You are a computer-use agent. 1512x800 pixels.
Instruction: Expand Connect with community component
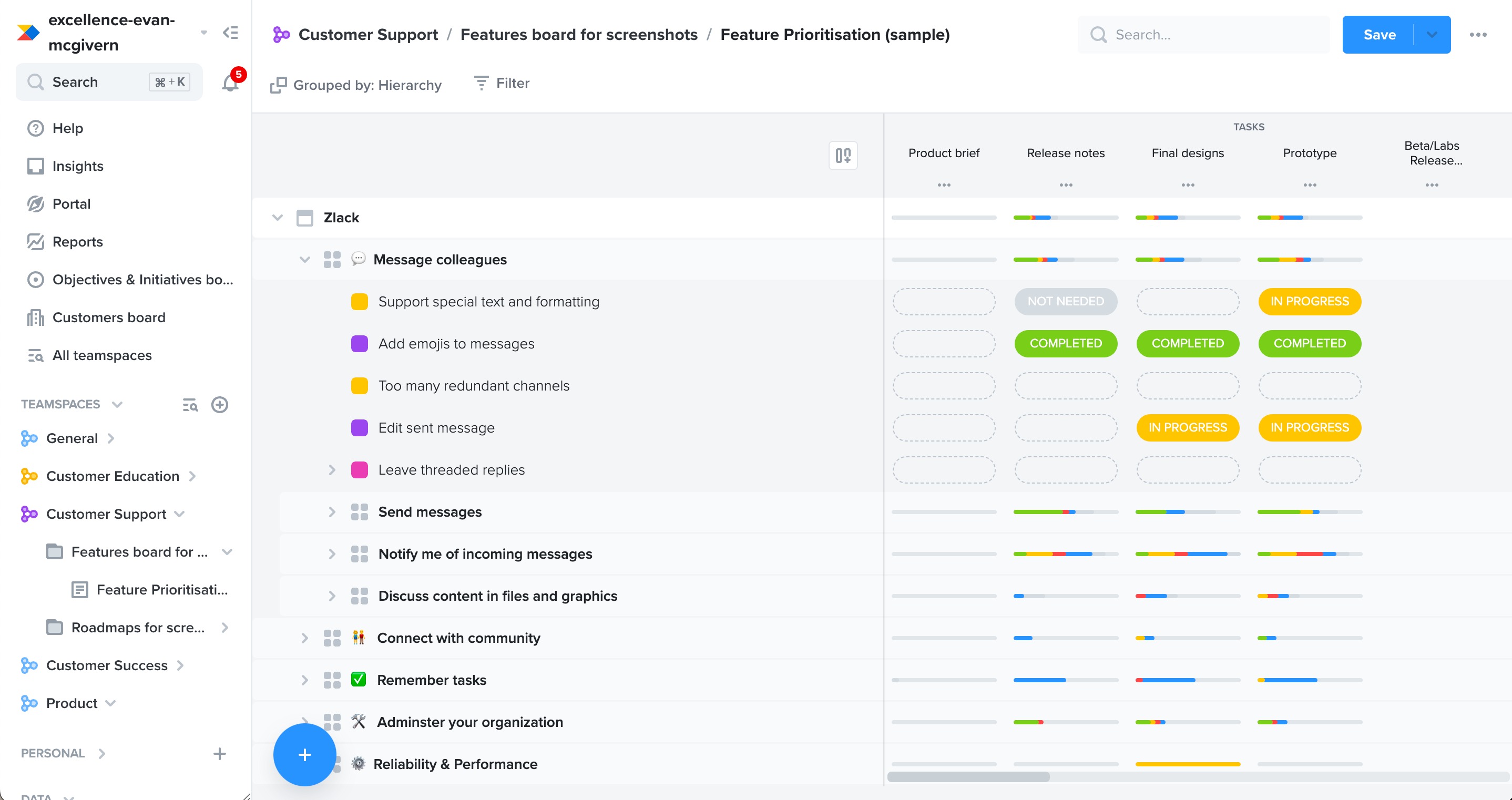point(304,638)
